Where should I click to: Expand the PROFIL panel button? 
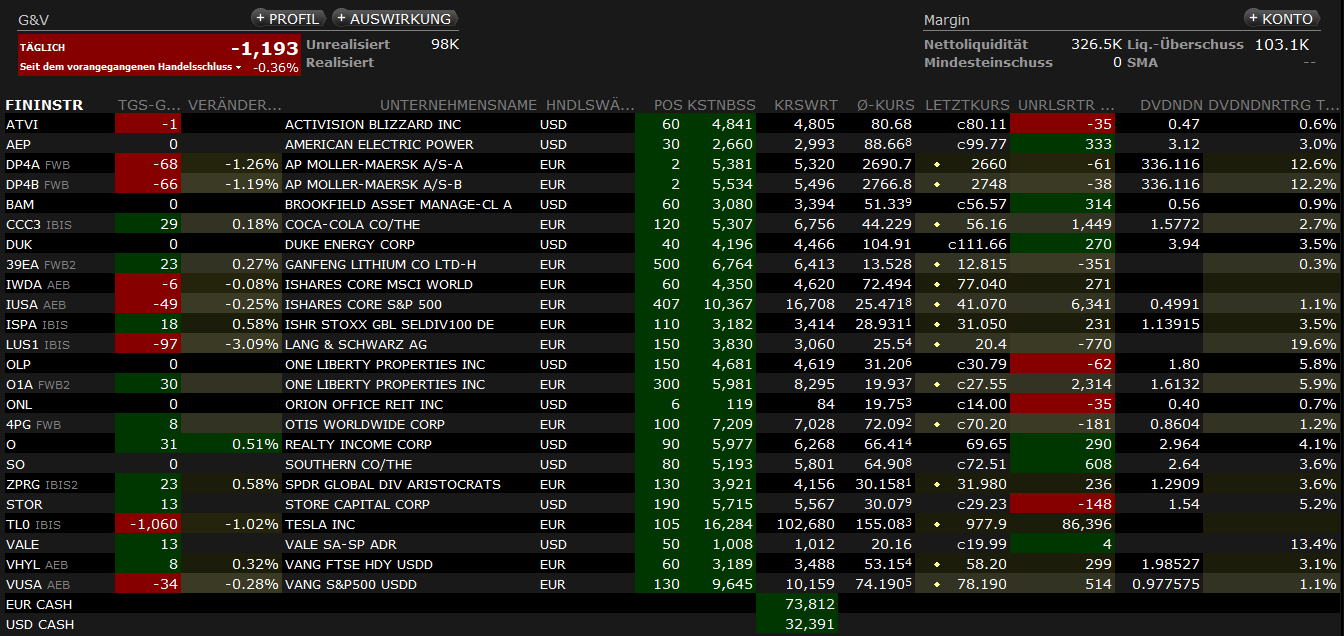288,18
